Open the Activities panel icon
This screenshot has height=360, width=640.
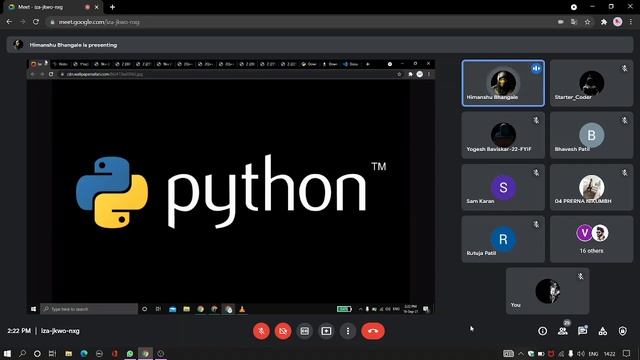(602, 331)
